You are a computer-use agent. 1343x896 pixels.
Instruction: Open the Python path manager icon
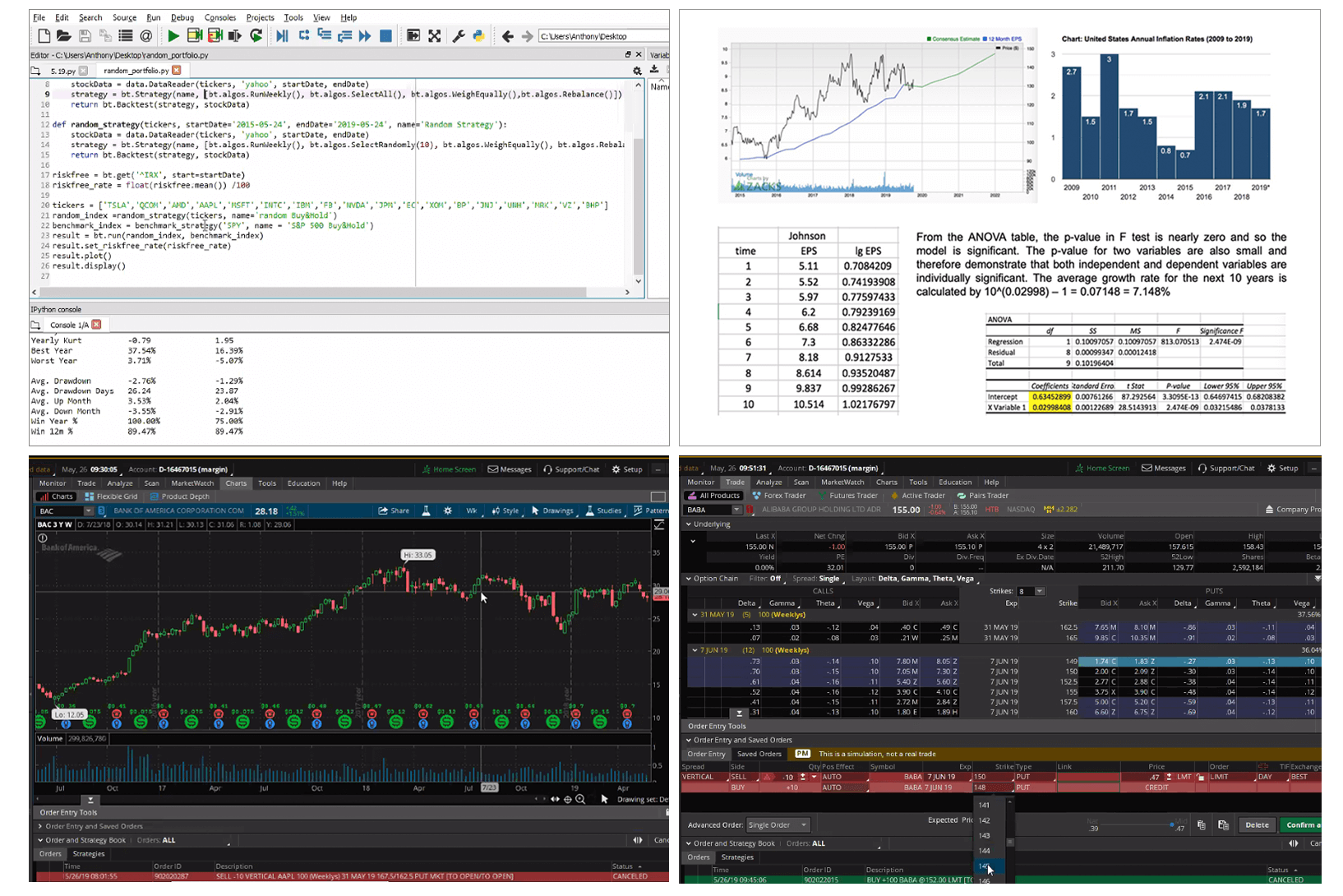(478, 36)
